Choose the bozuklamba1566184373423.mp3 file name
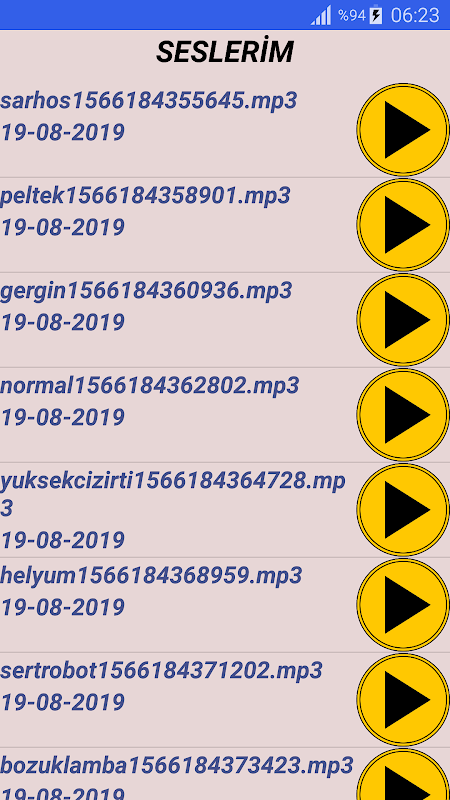This screenshot has height=800, width=450. coord(177,765)
